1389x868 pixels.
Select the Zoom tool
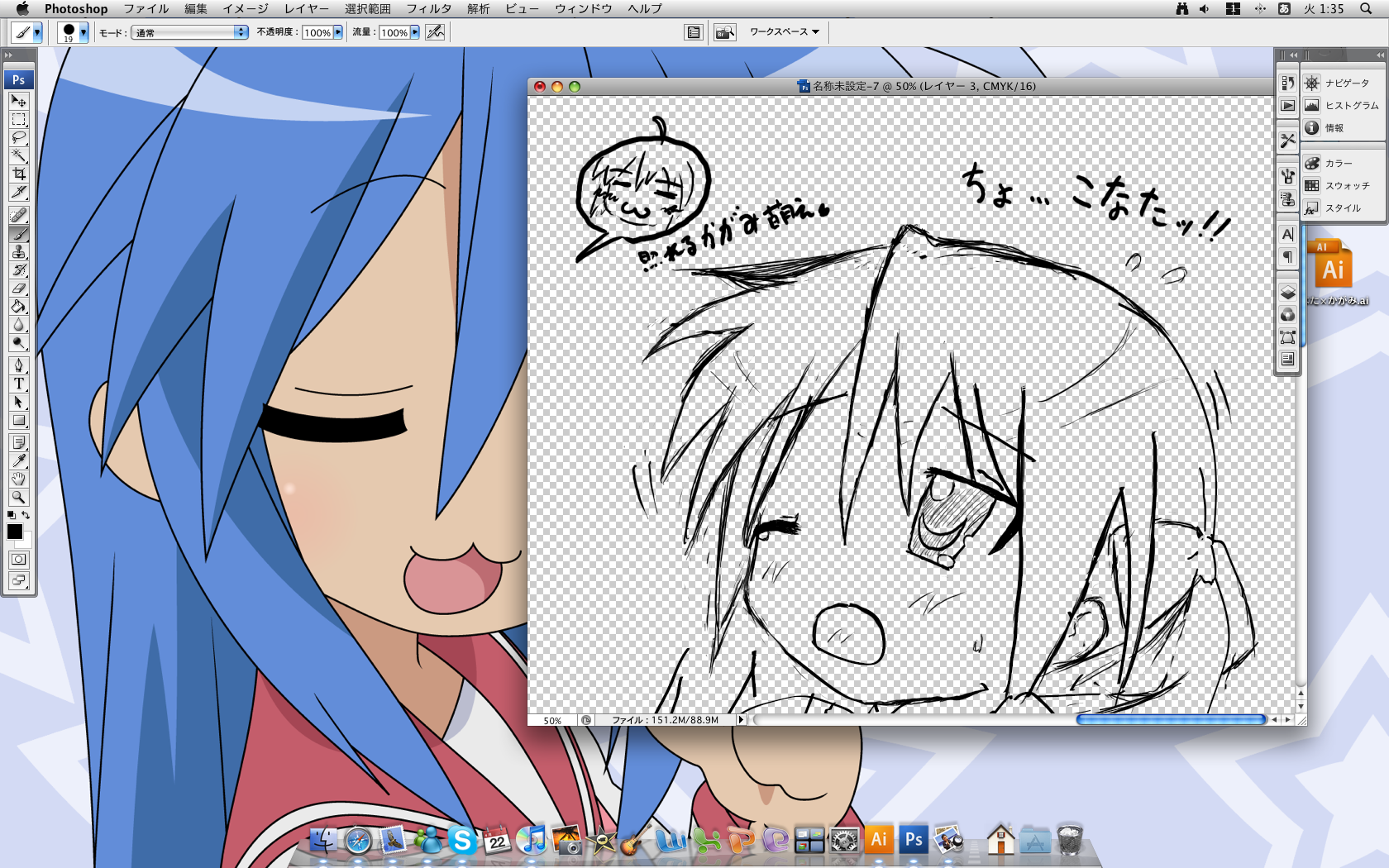tap(19, 497)
